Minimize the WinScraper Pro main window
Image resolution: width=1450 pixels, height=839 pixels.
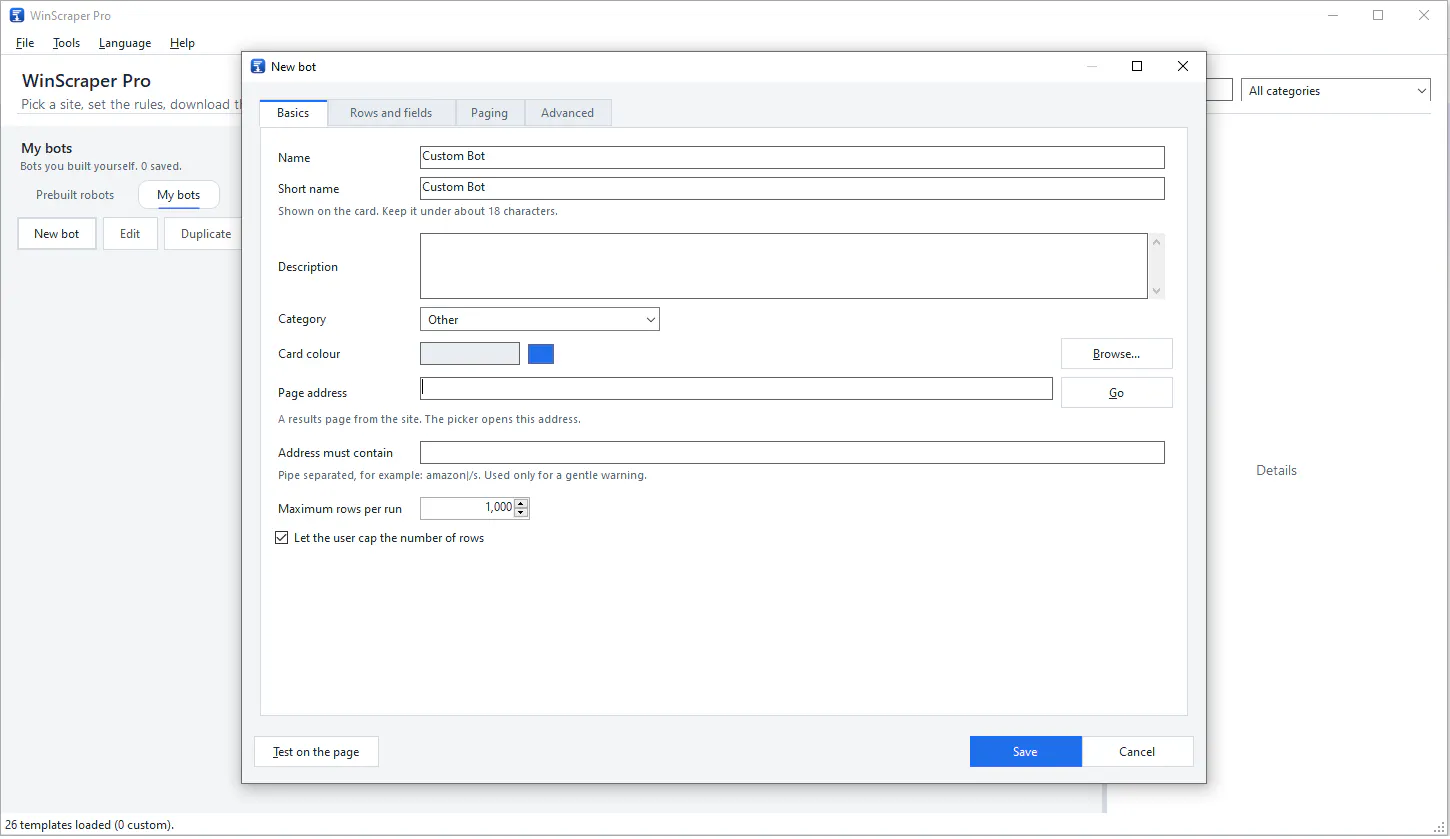(x=1333, y=15)
